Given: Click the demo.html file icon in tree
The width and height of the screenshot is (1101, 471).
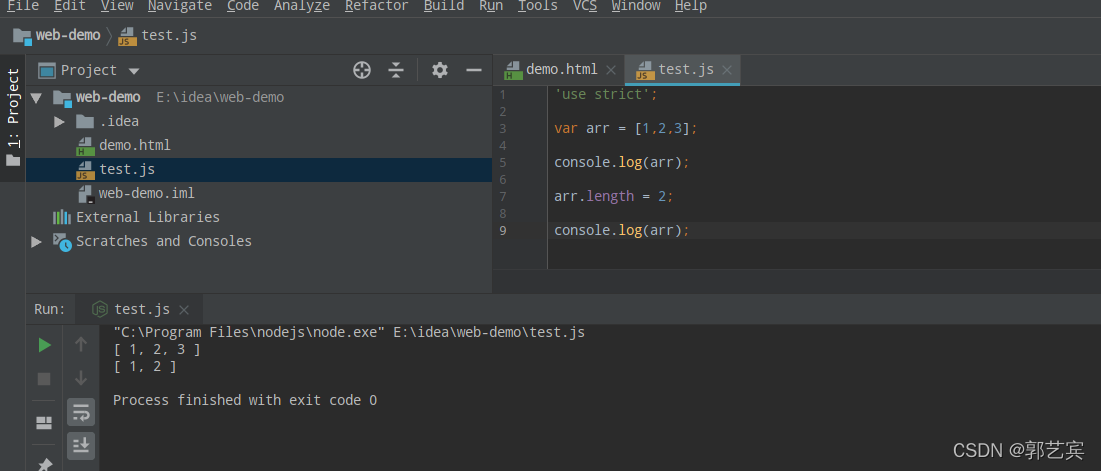Looking at the screenshot, I should (85, 146).
